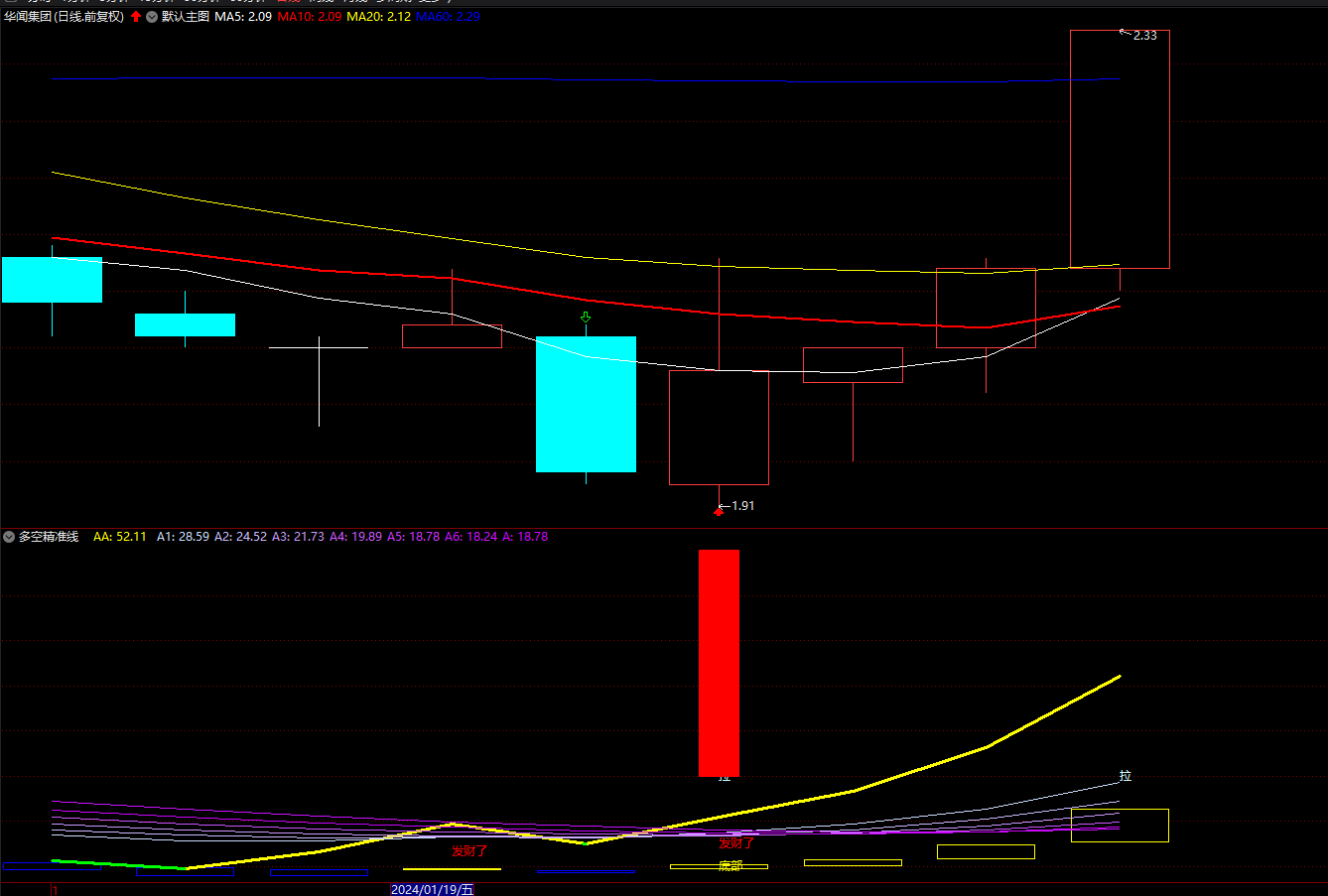Click the 华闻集团(日线,前复权) stock title
The image size is (1328, 896).
(x=65, y=17)
